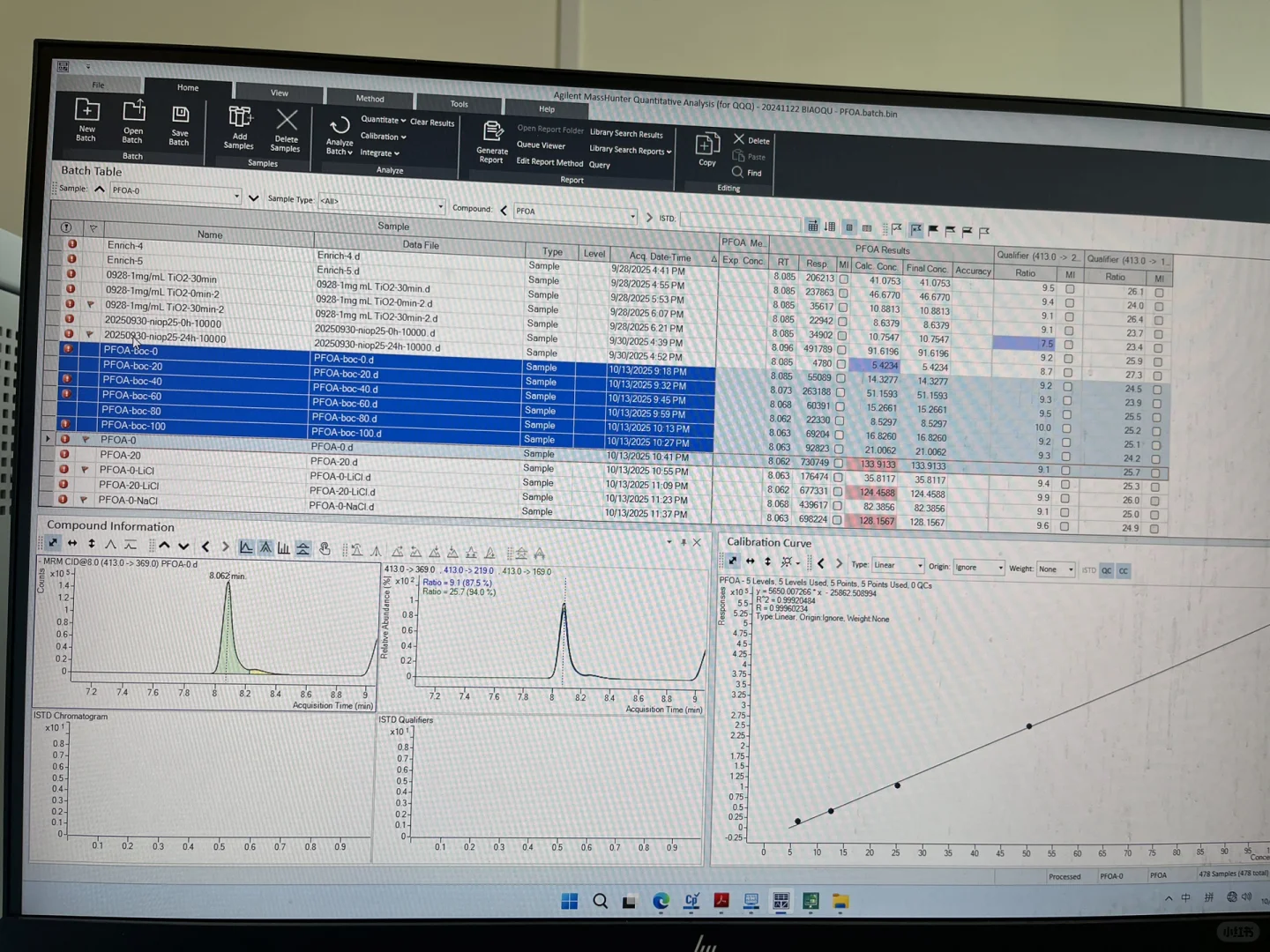Go to previous compound in Batch Table

pos(504,211)
